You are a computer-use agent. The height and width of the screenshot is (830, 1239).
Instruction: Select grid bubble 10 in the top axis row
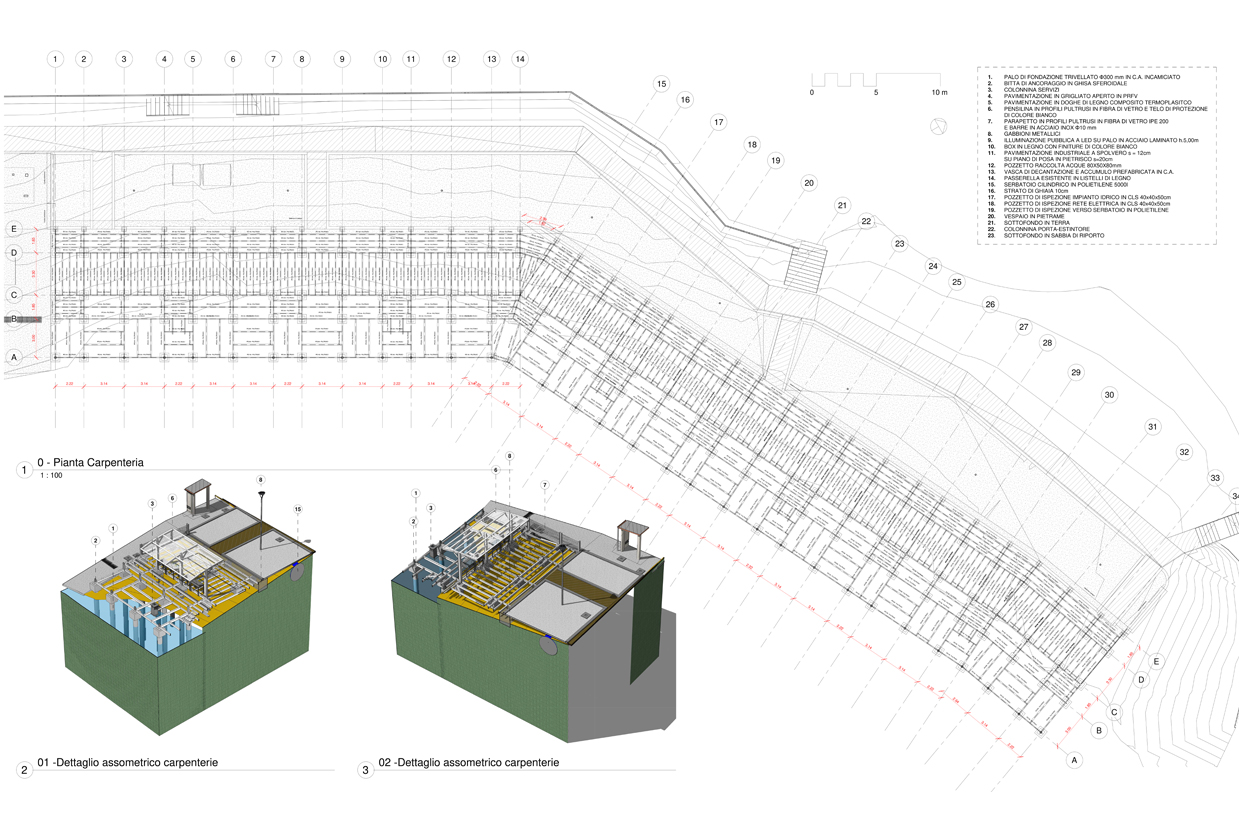[382, 60]
